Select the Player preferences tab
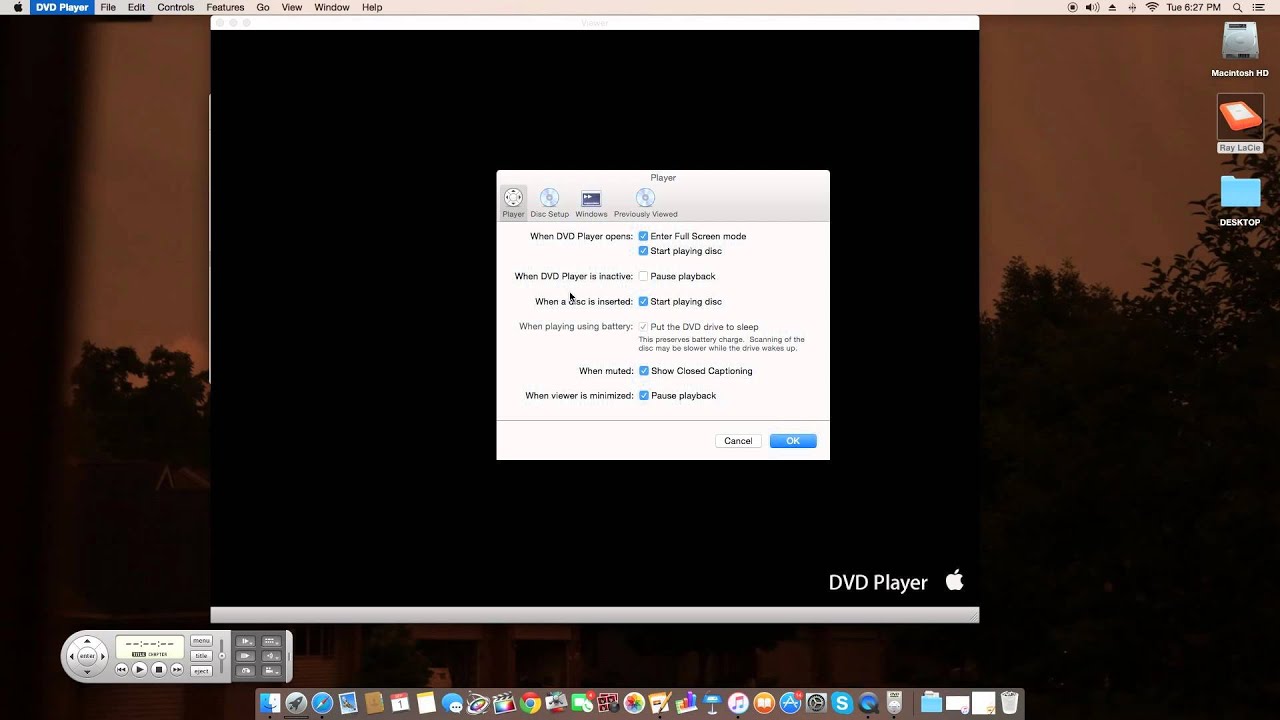The width and height of the screenshot is (1280, 720). [x=513, y=203]
